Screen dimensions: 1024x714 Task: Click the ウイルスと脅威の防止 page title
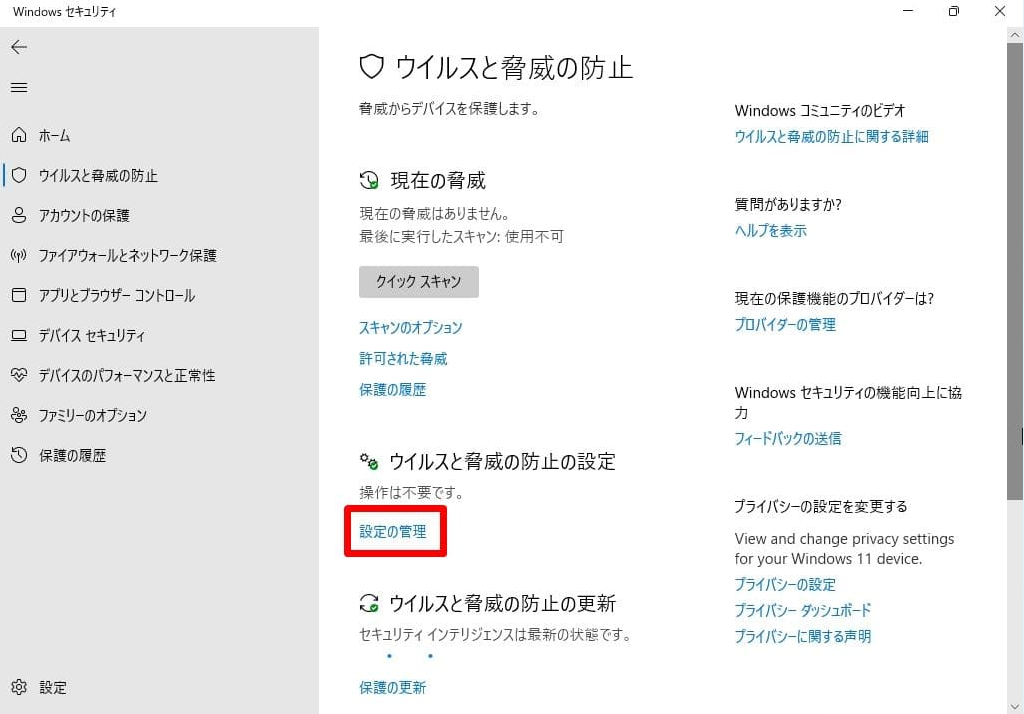(x=514, y=68)
